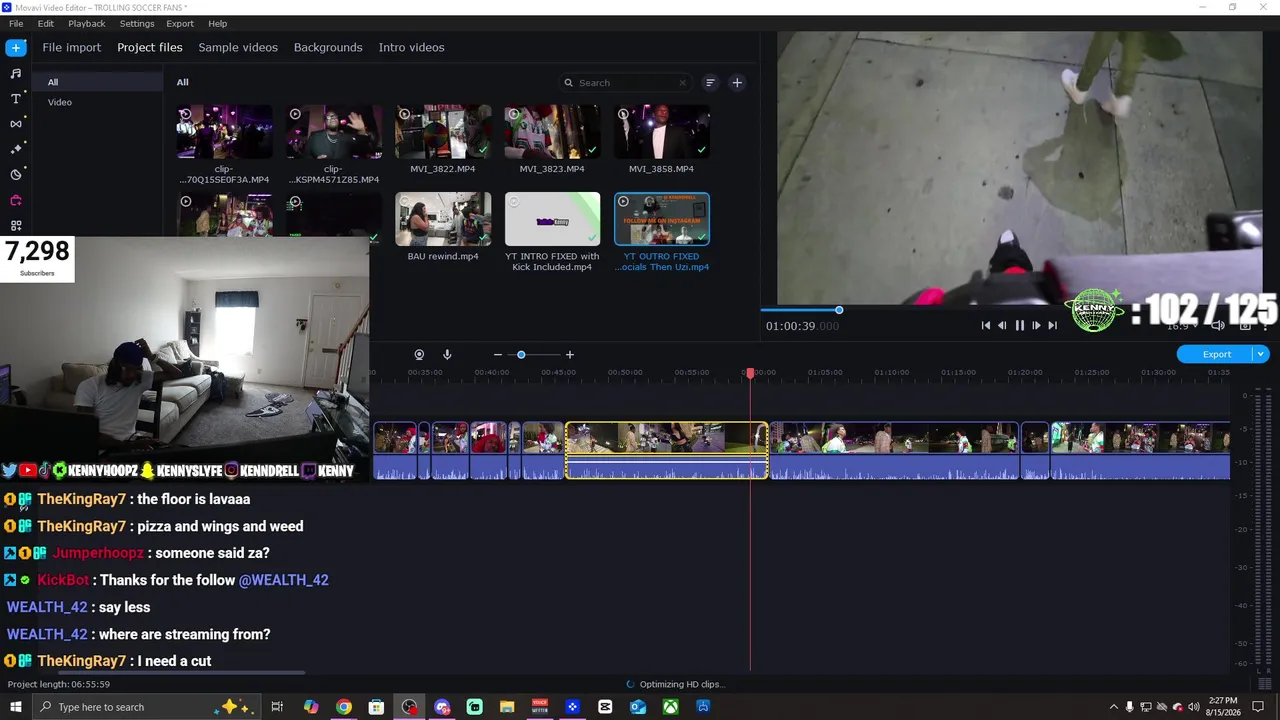Zoom out the timeline with minus
Viewport: 1280px width, 720px height.
pos(498,355)
